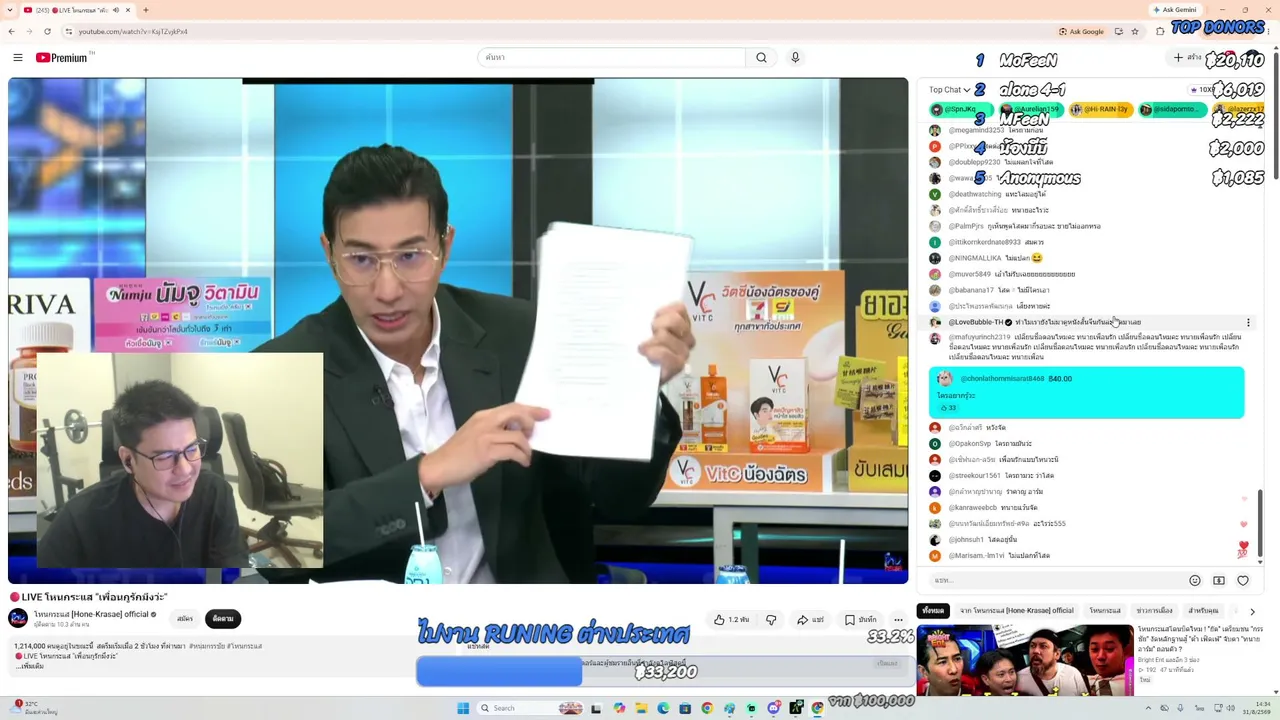Open options for the LoveBubble-TH message

coord(1248,322)
